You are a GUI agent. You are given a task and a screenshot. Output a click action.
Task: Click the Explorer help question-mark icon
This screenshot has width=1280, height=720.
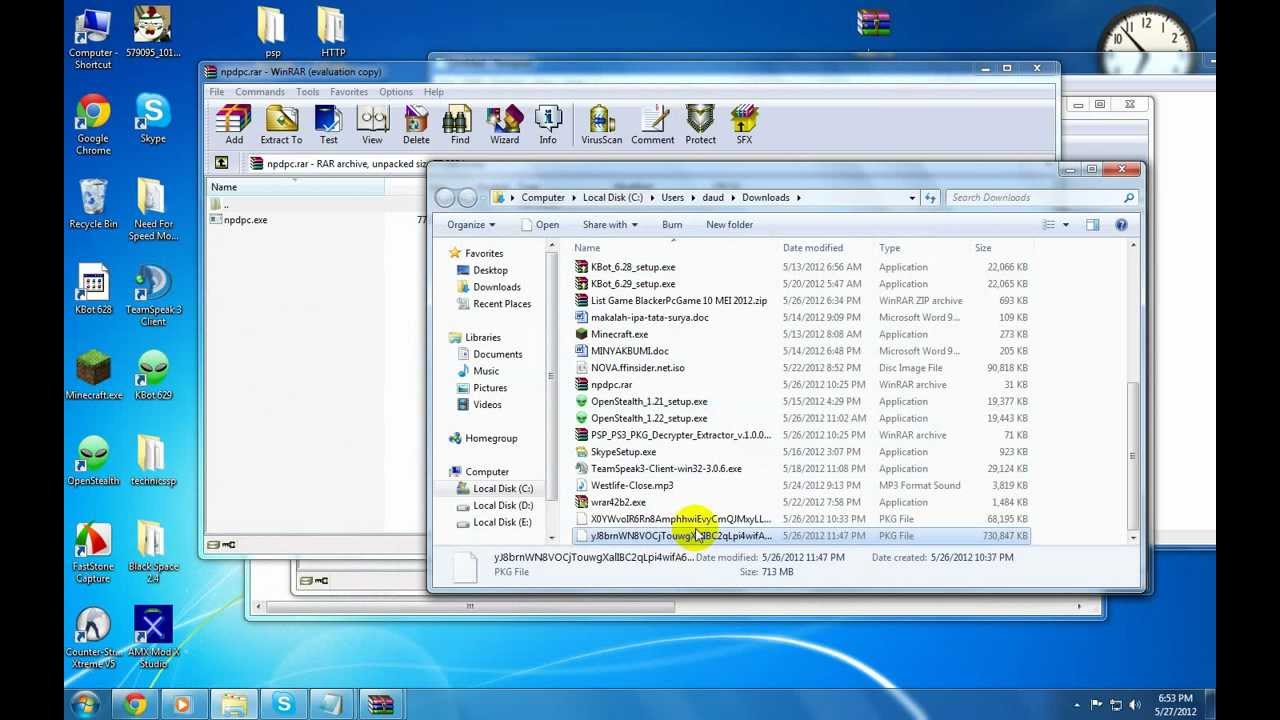(x=1121, y=225)
